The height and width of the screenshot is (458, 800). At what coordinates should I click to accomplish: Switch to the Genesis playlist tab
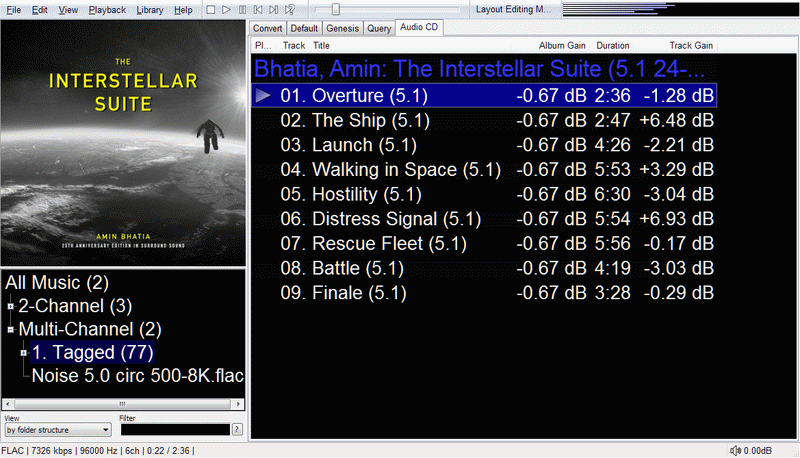point(342,29)
